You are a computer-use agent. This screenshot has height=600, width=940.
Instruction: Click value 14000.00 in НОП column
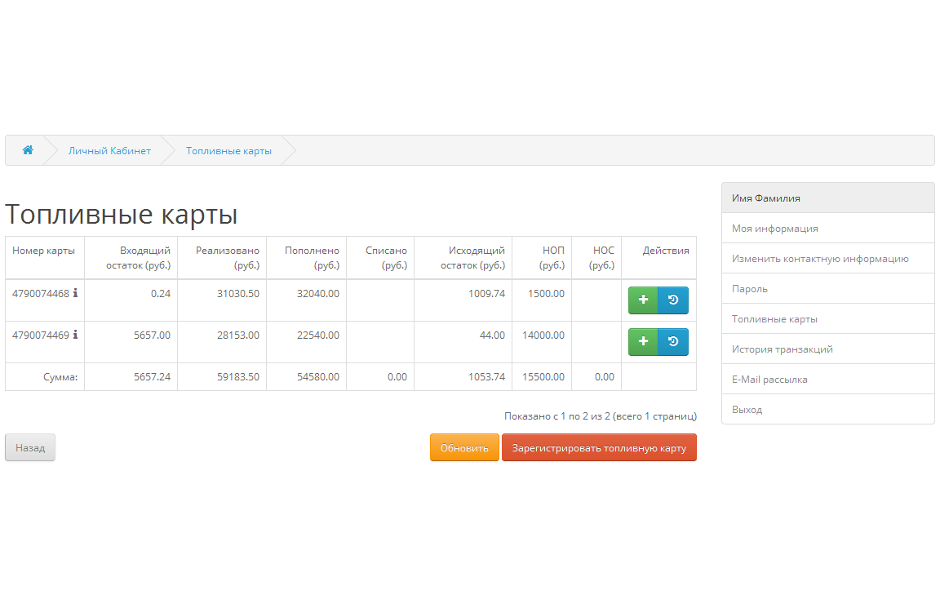coord(543,335)
